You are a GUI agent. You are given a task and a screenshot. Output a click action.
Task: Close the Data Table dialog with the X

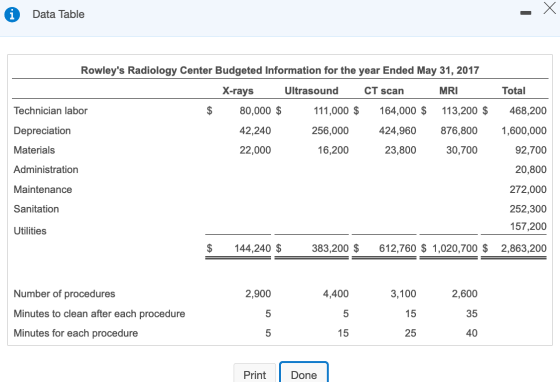(550, 8)
